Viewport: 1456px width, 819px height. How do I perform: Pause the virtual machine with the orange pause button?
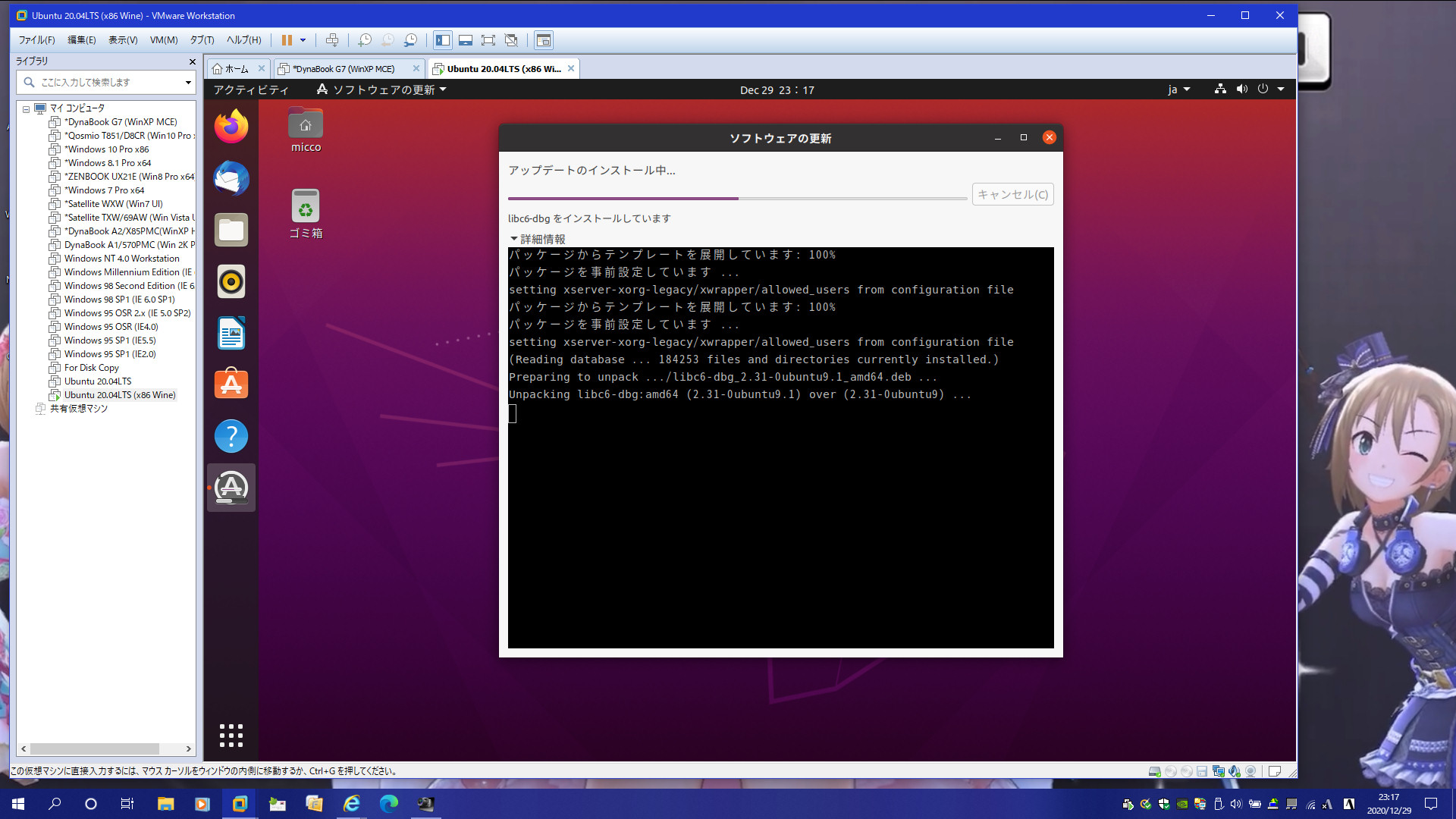coord(287,40)
